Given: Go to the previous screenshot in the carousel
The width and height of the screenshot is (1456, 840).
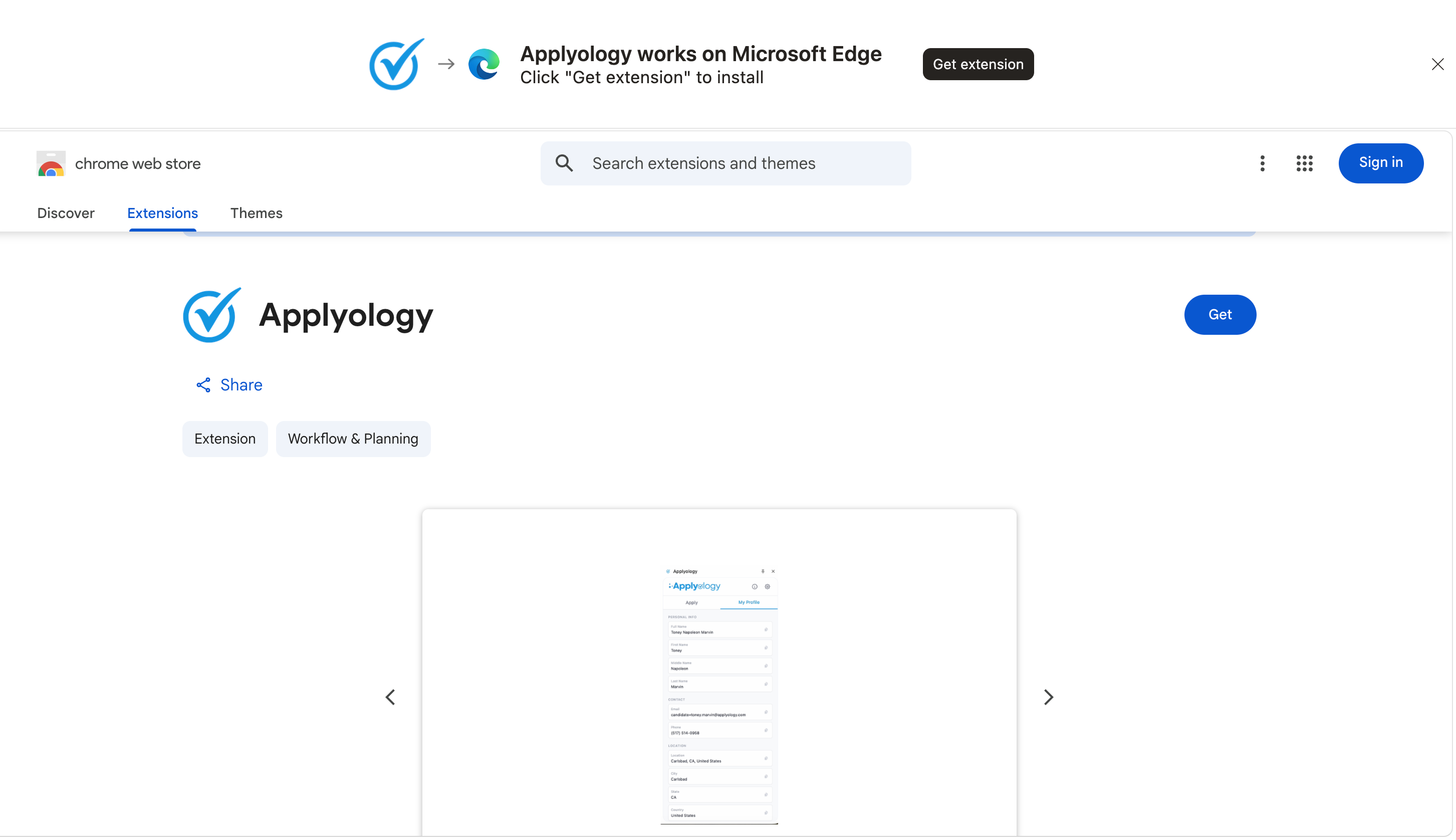Looking at the screenshot, I should [x=390, y=697].
